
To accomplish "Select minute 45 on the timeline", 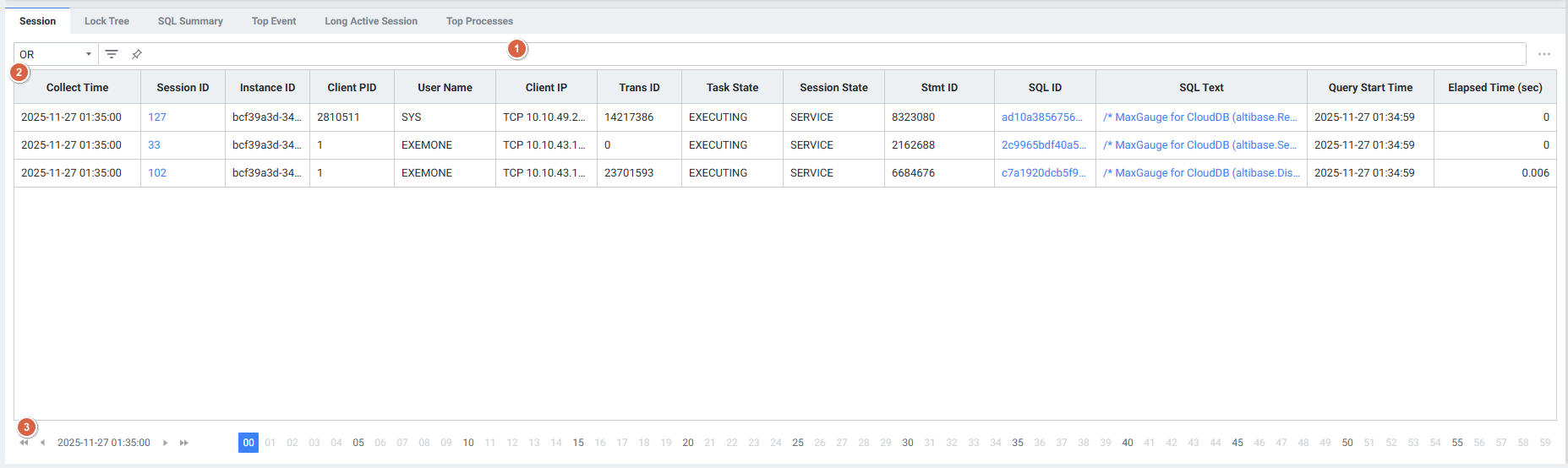I will click(1237, 443).
